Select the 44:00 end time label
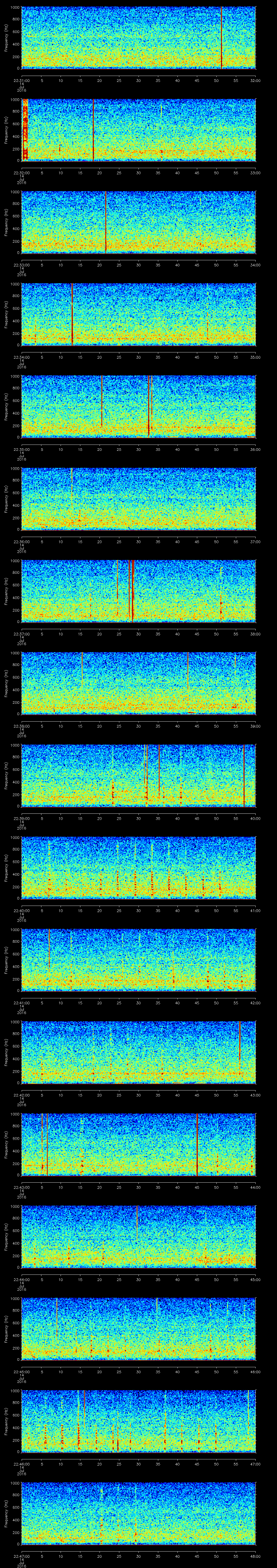This screenshot has height=1568, width=277. [255, 1187]
